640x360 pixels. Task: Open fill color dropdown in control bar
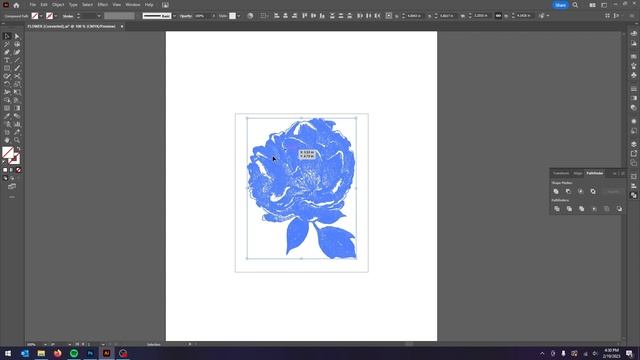click(x=41, y=16)
